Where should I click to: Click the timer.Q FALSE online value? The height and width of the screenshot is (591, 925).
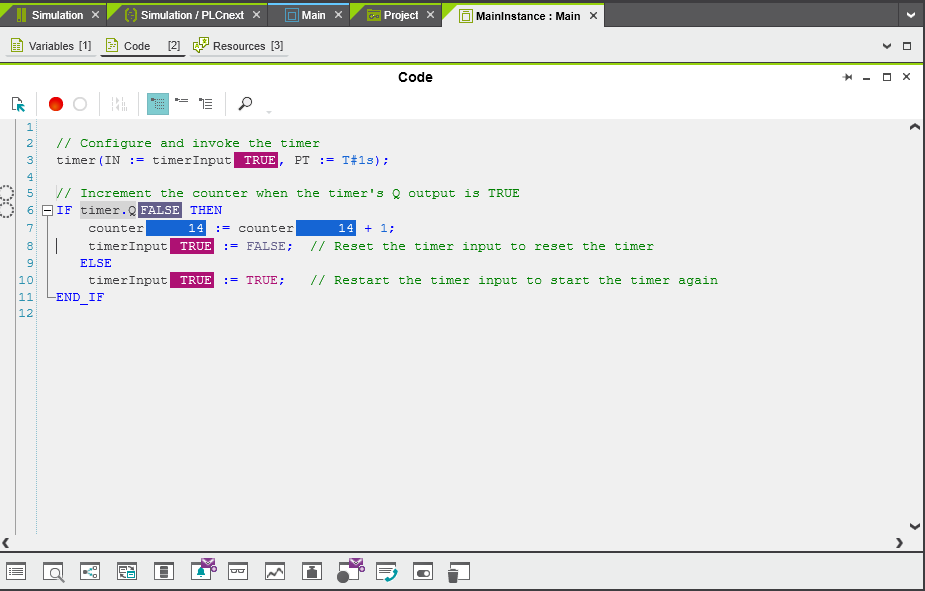click(x=160, y=210)
